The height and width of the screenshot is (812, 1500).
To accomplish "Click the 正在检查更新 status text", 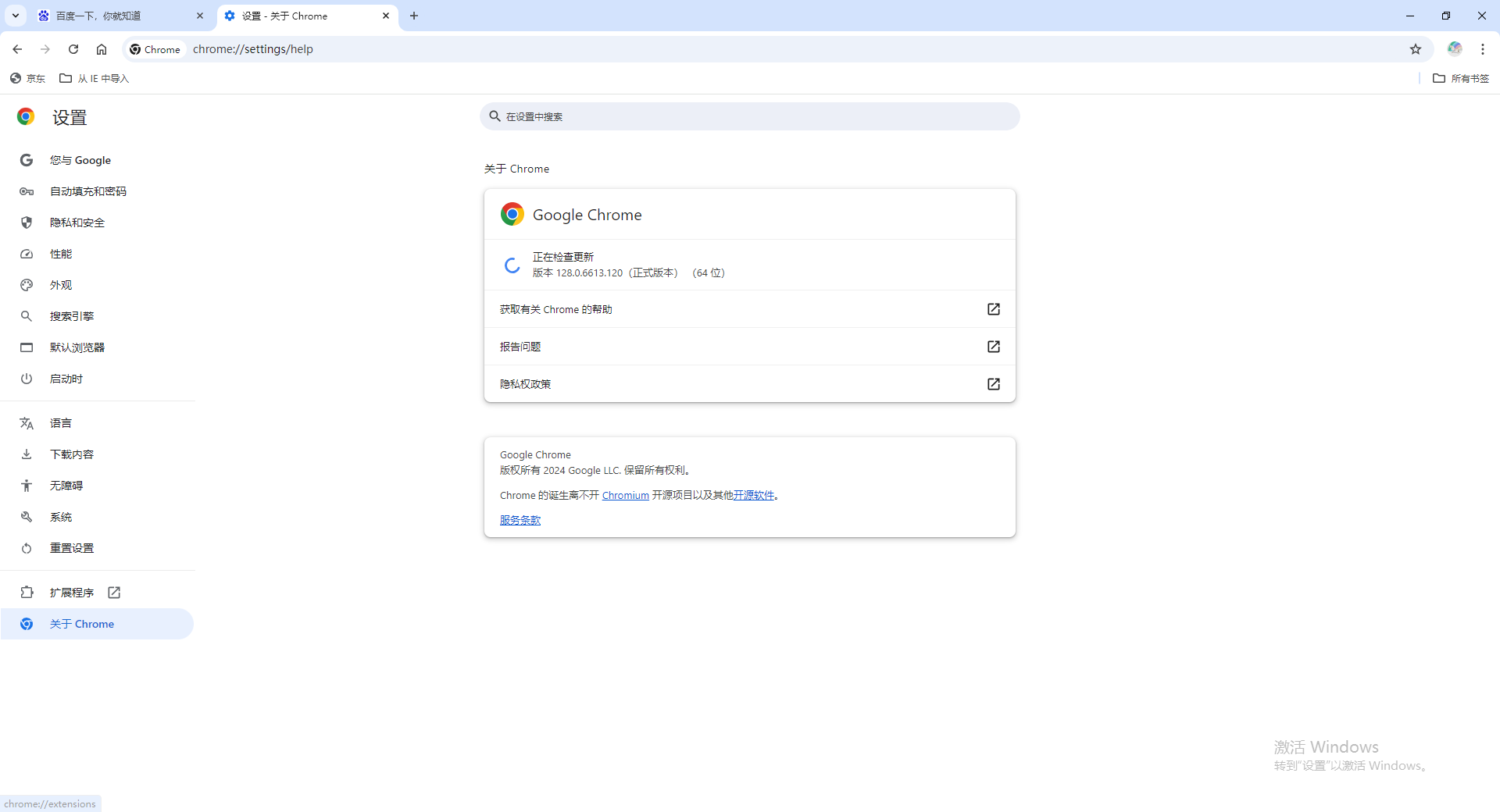I will click(x=563, y=257).
